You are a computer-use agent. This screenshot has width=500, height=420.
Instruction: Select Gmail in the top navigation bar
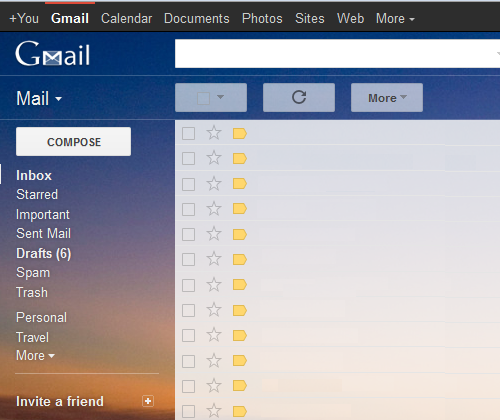70,19
